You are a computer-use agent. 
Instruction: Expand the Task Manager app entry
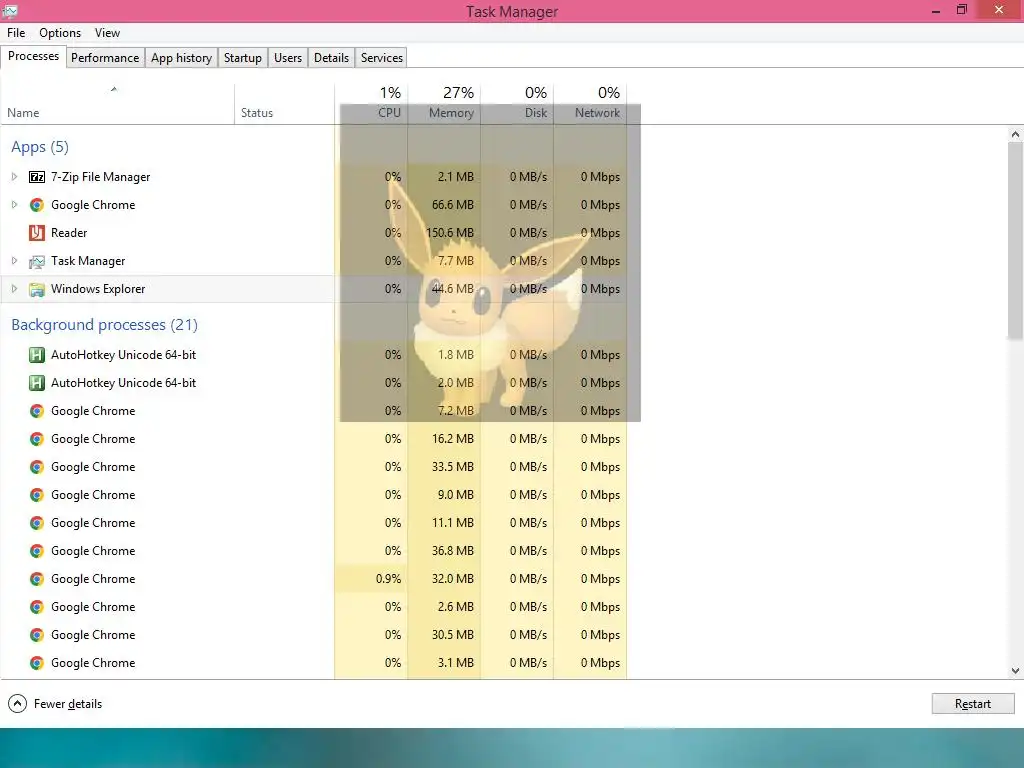[14, 261]
